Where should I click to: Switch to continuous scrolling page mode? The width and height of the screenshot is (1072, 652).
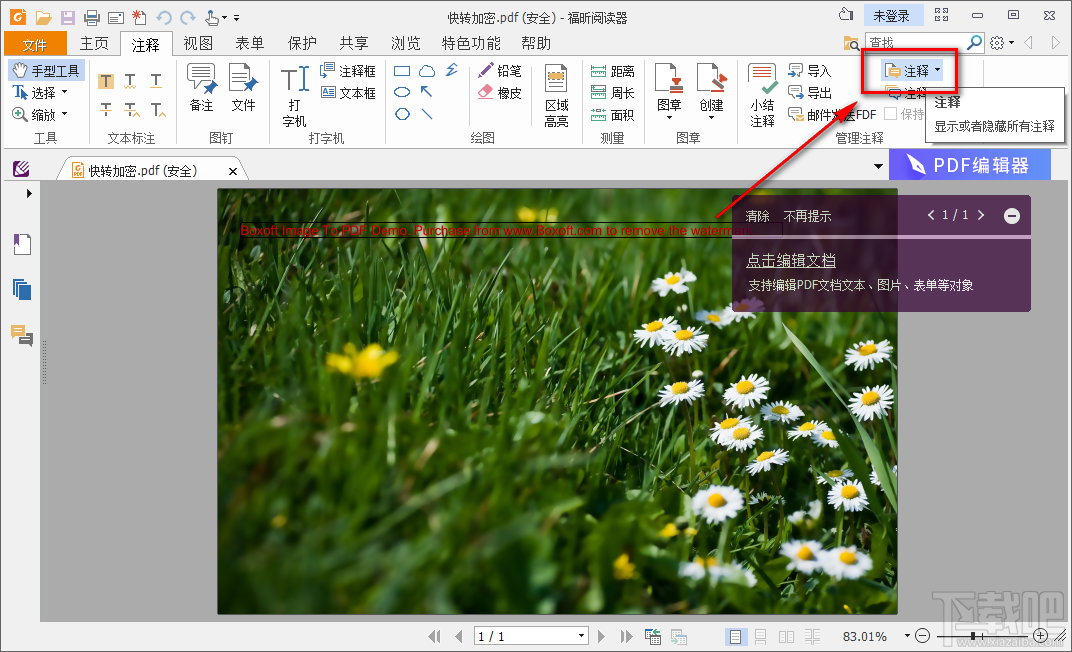tap(760, 636)
